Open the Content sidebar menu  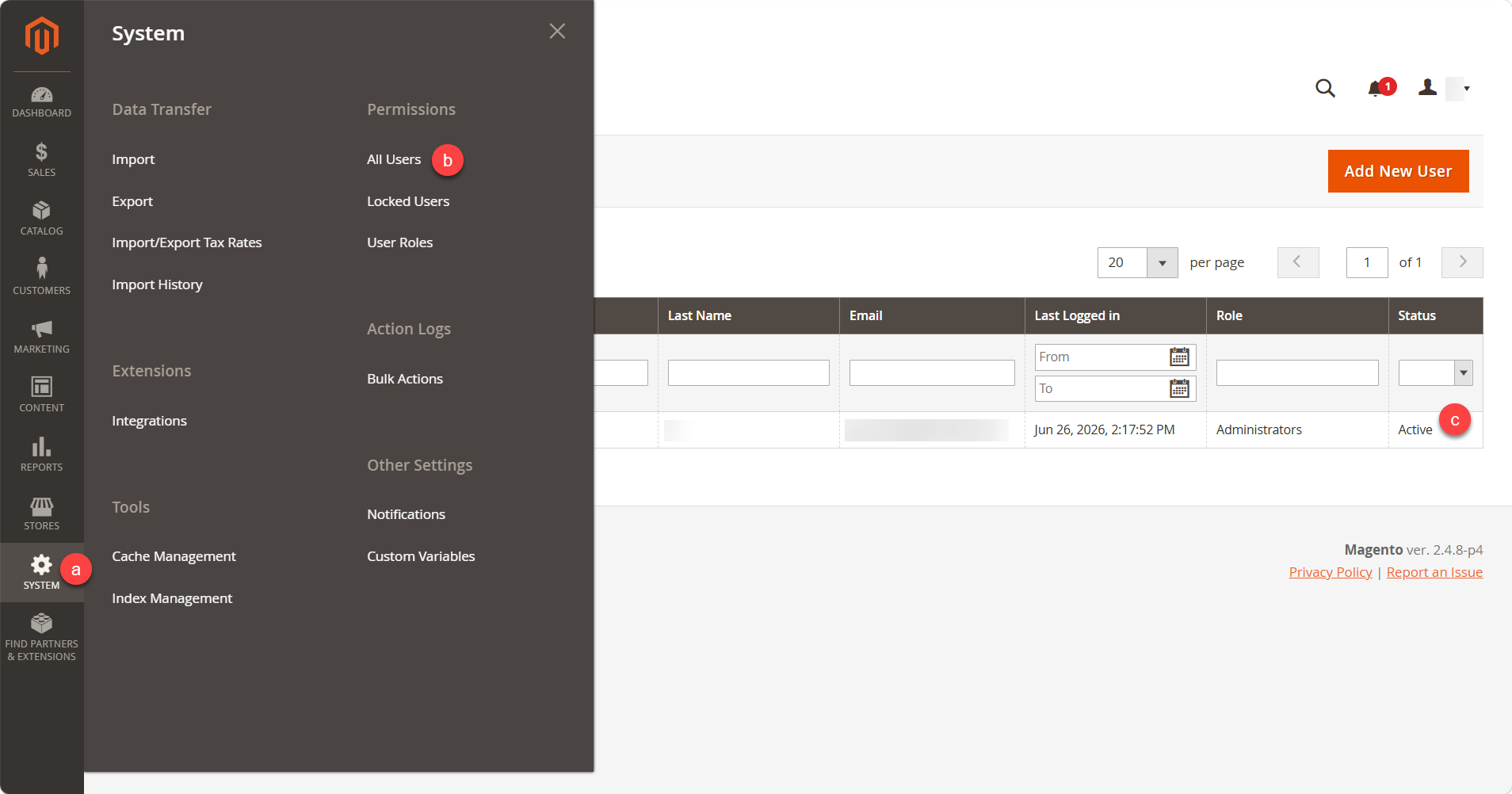tap(41, 395)
